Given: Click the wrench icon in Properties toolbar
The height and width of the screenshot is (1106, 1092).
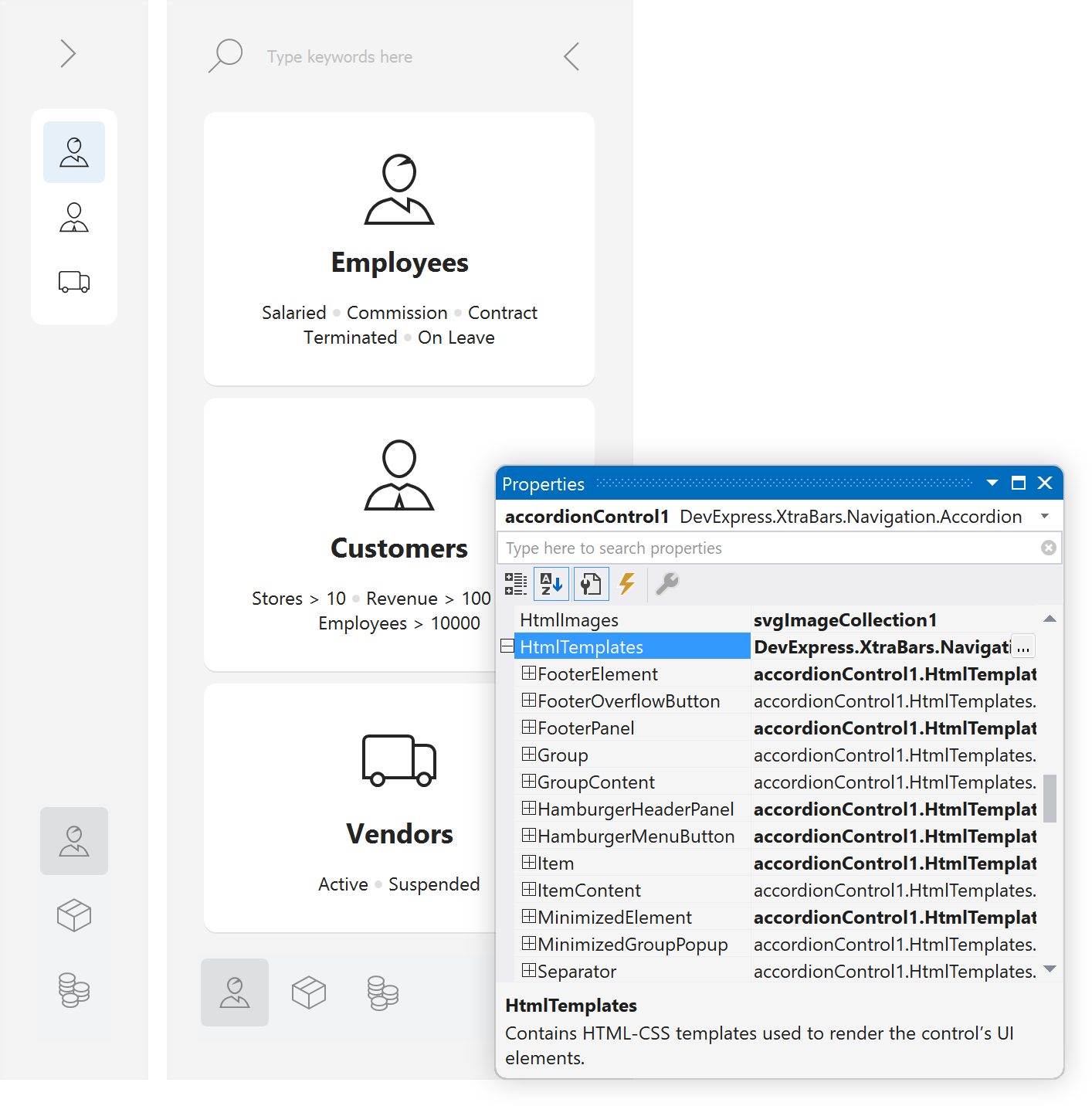Looking at the screenshot, I should click(666, 584).
